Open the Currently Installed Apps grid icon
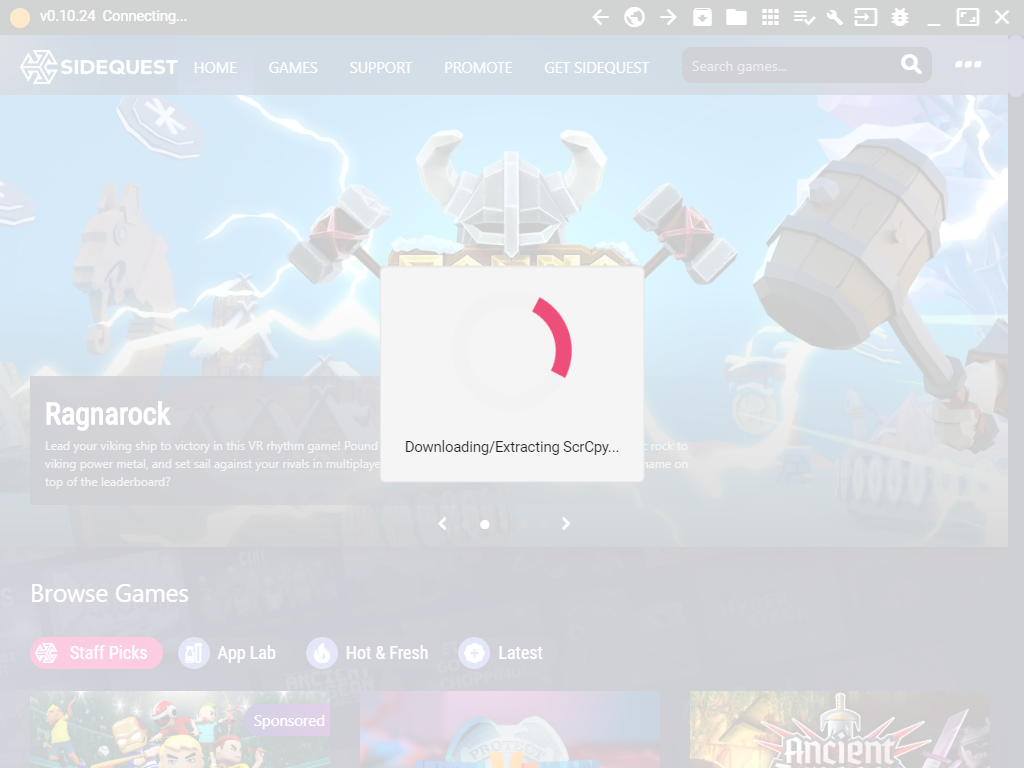This screenshot has width=1024, height=768. click(770, 17)
